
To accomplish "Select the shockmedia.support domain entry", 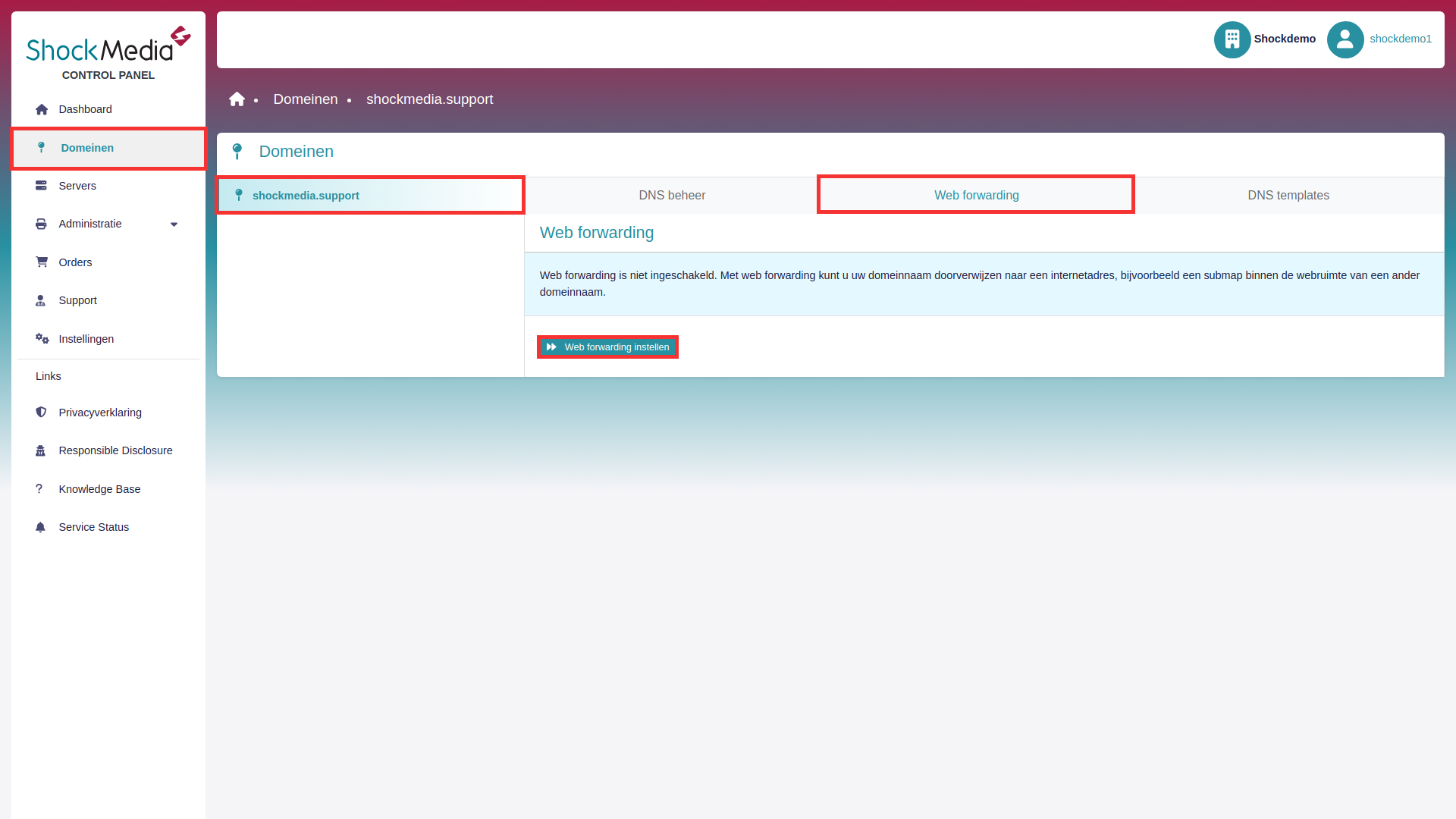I will click(371, 195).
